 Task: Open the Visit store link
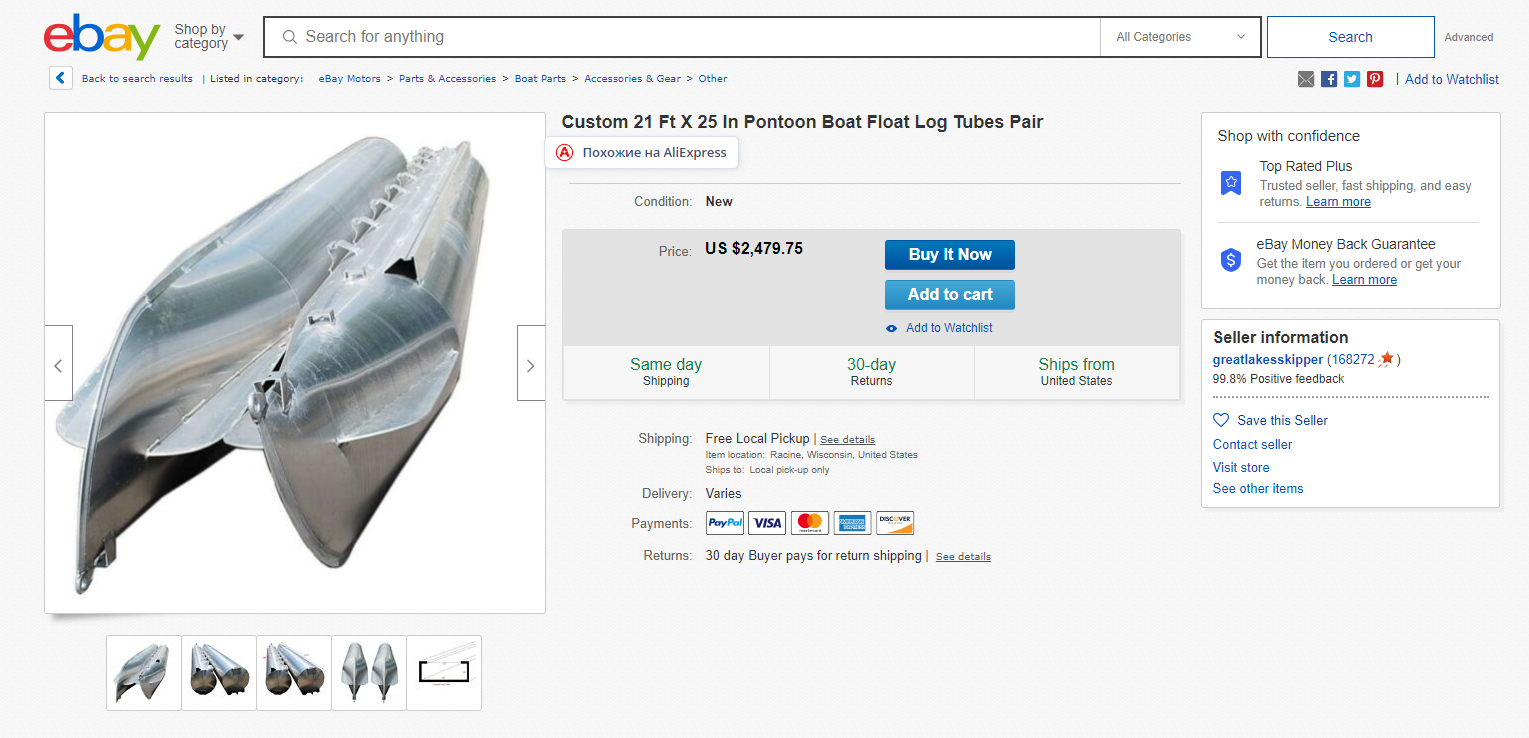(1241, 467)
